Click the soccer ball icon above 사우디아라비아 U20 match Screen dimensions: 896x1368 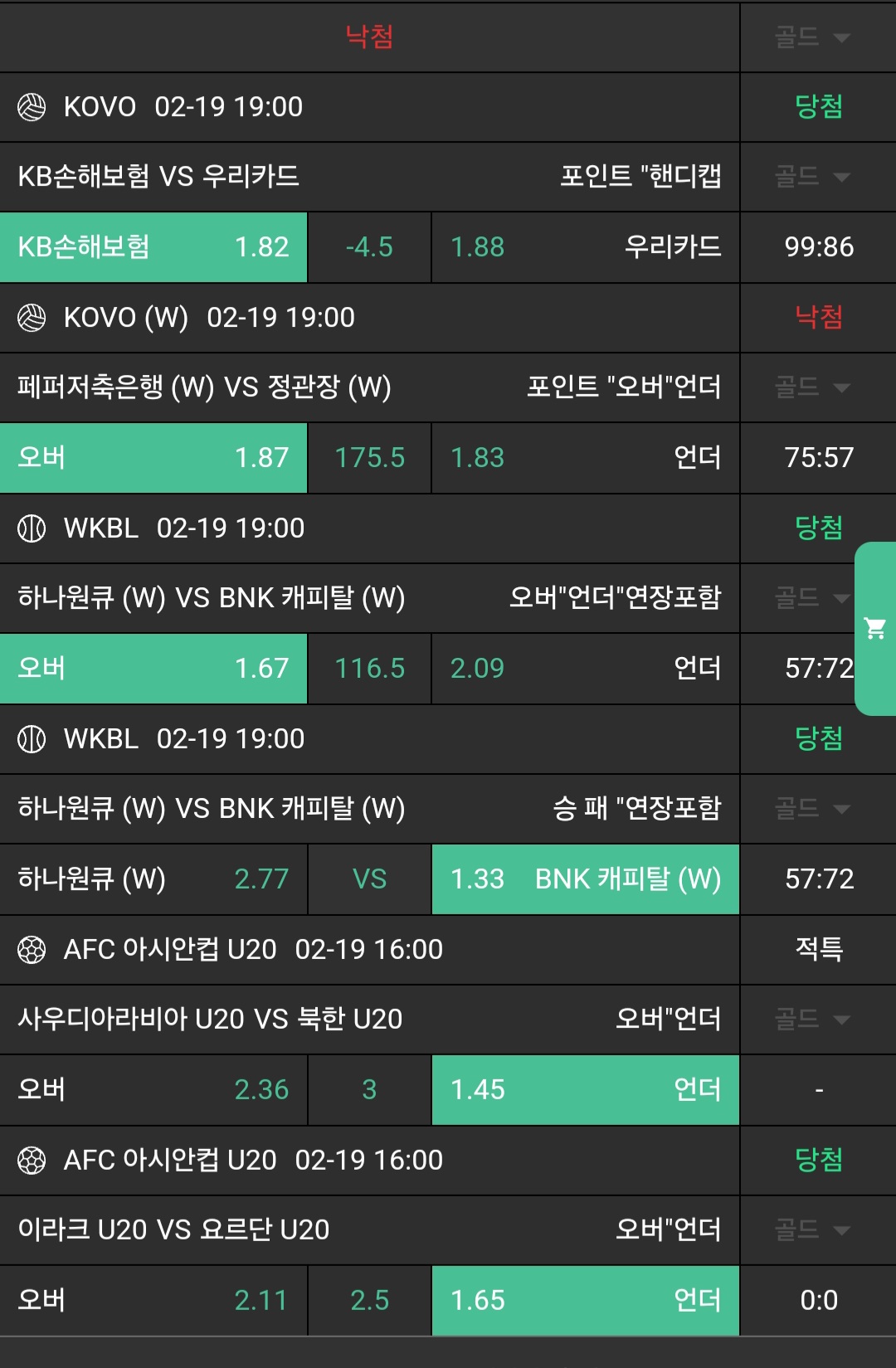pyautogui.click(x=32, y=950)
